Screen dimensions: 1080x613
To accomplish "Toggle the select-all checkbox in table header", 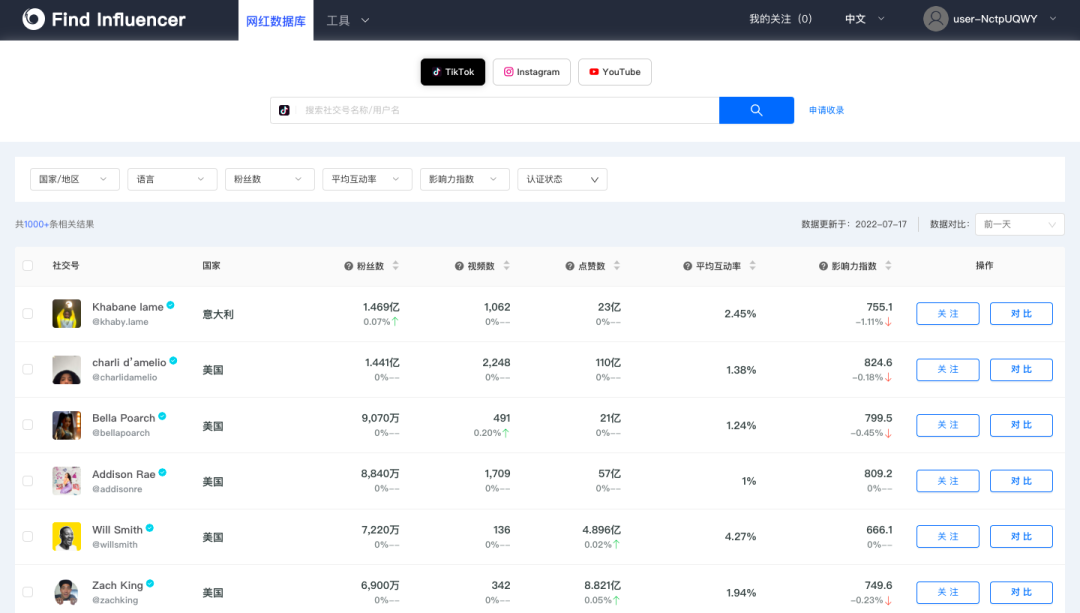I will 28,266.
